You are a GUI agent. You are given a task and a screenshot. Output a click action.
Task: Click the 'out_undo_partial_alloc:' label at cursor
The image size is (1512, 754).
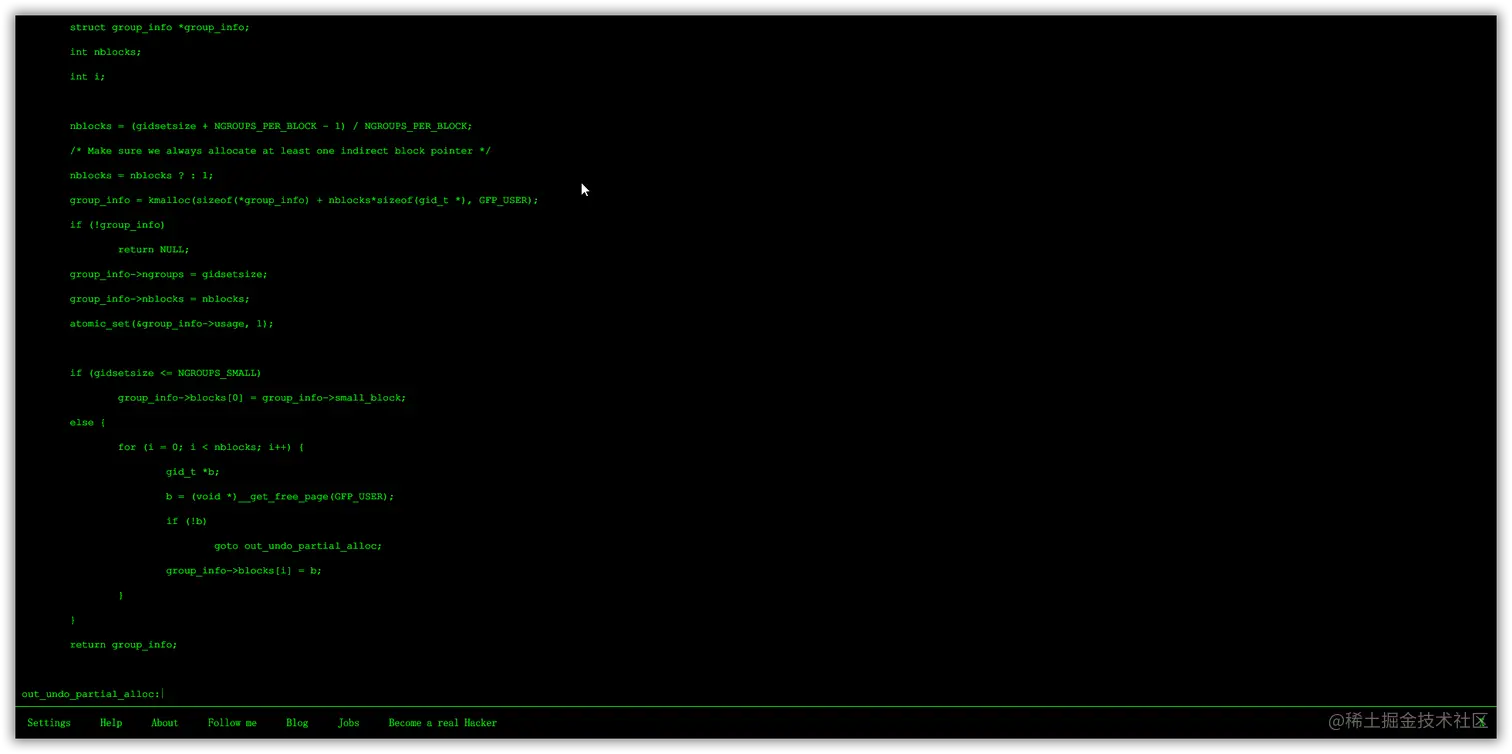coord(90,694)
